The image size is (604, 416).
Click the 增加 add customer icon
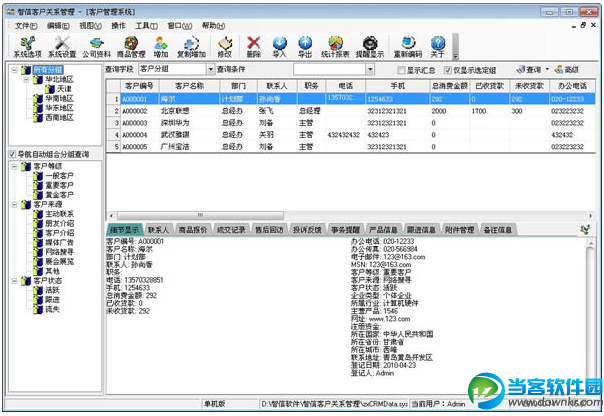(161, 47)
